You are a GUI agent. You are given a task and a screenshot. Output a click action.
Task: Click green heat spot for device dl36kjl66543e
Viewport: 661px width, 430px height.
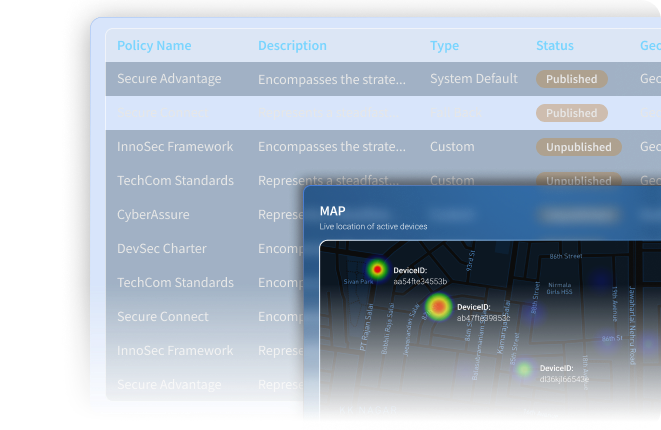click(523, 369)
